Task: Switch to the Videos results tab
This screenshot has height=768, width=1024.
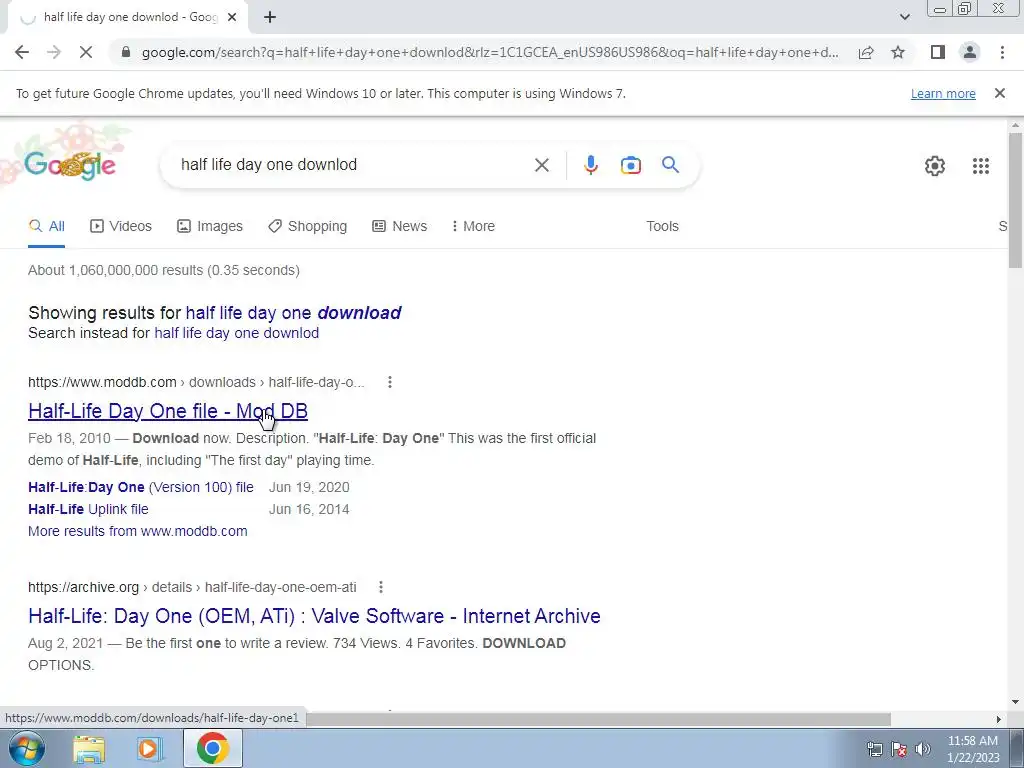Action: tap(121, 226)
